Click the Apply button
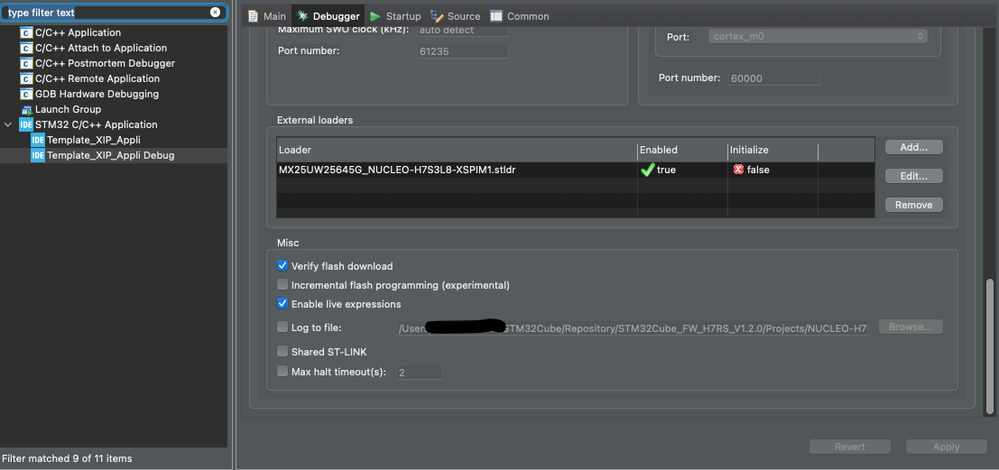Screen dimensions: 999x470 click(x=946, y=446)
